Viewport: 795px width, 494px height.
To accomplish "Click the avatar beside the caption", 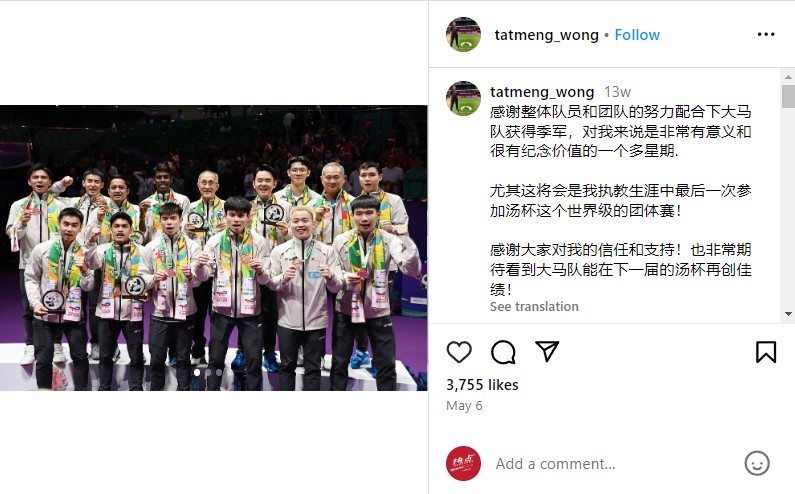I will pyautogui.click(x=463, y=98).
